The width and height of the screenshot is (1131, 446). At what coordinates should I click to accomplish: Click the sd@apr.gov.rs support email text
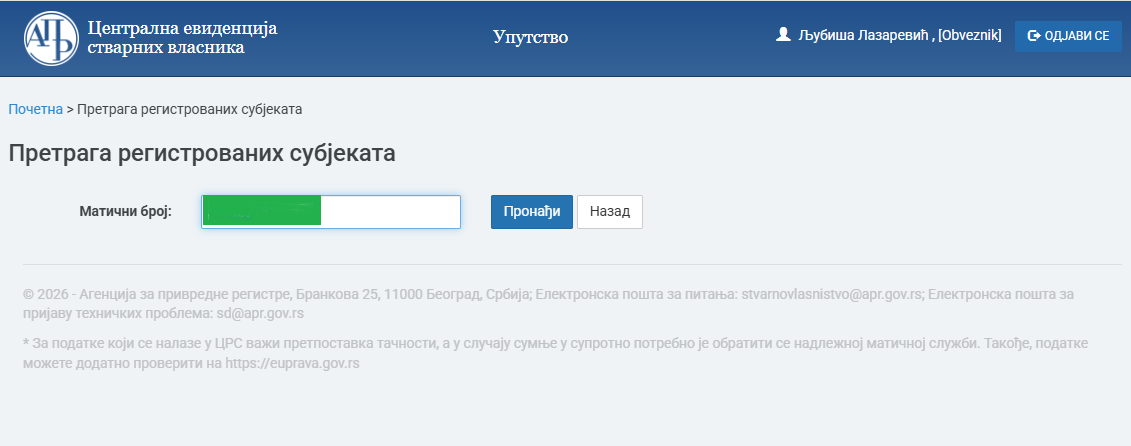click(x=260, y=314)
